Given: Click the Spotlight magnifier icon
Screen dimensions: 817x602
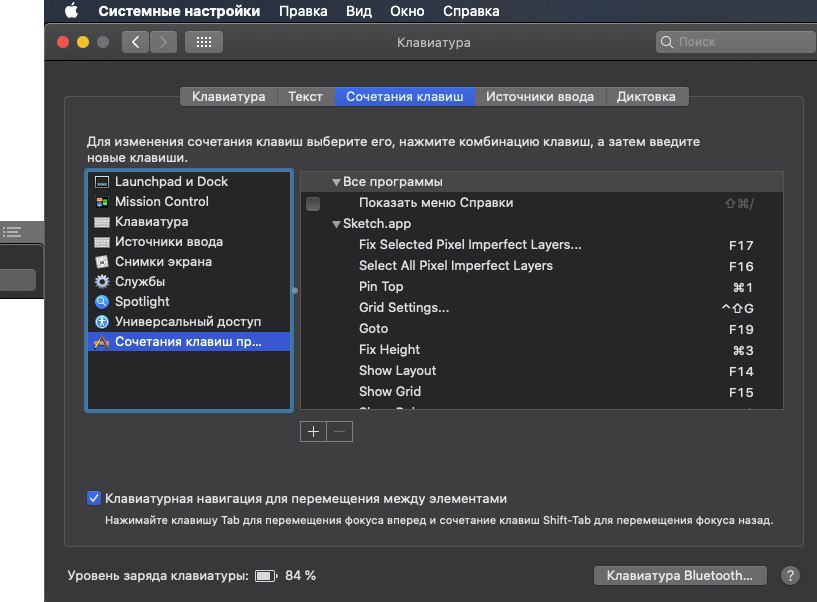Looking at the screenshot, I should (x=102, y=302).
